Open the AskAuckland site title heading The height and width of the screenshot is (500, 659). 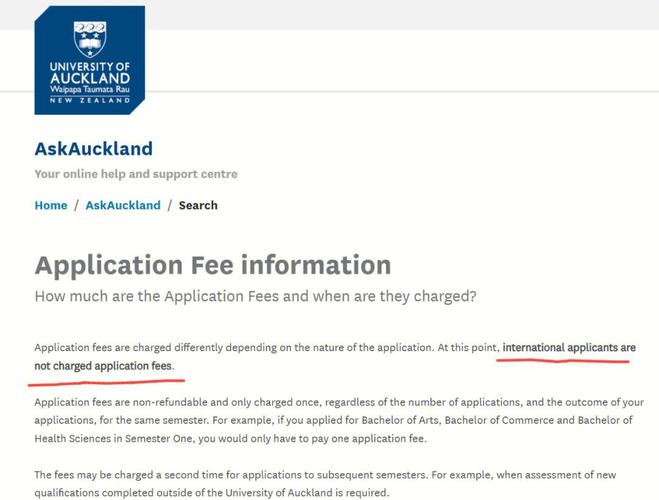[x=93, y=149]
